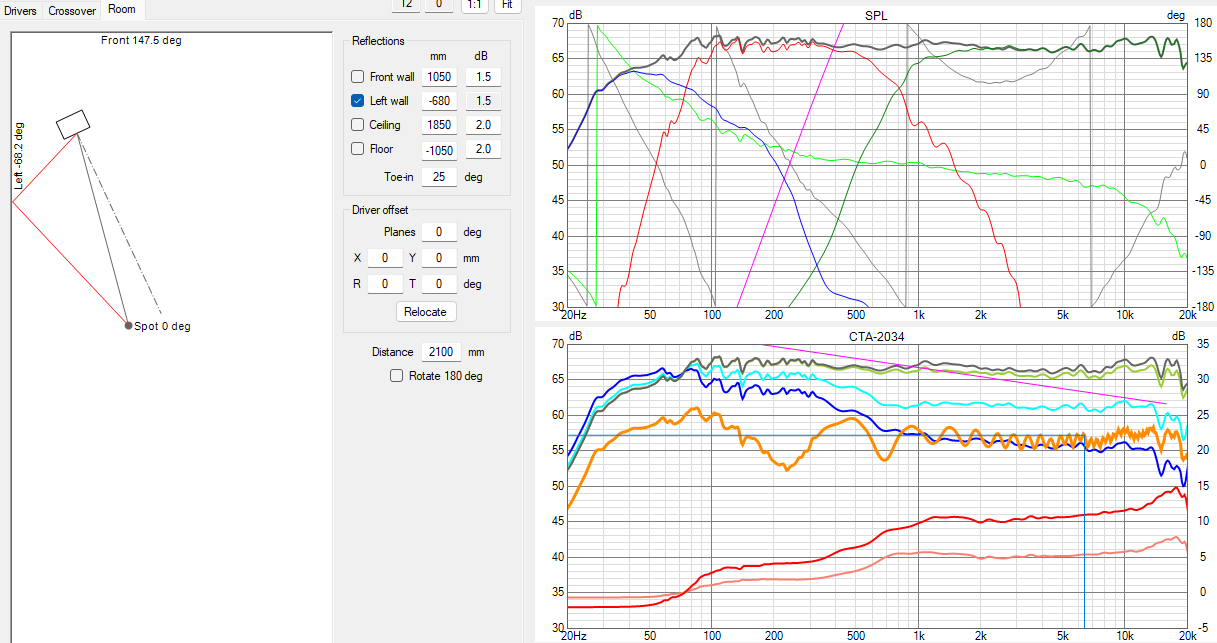Image resolution: width=1217 pixels, height=643 pixels.
Task: Click the driver offset R field
Action: pyautogui.click(x=385, y=284)
